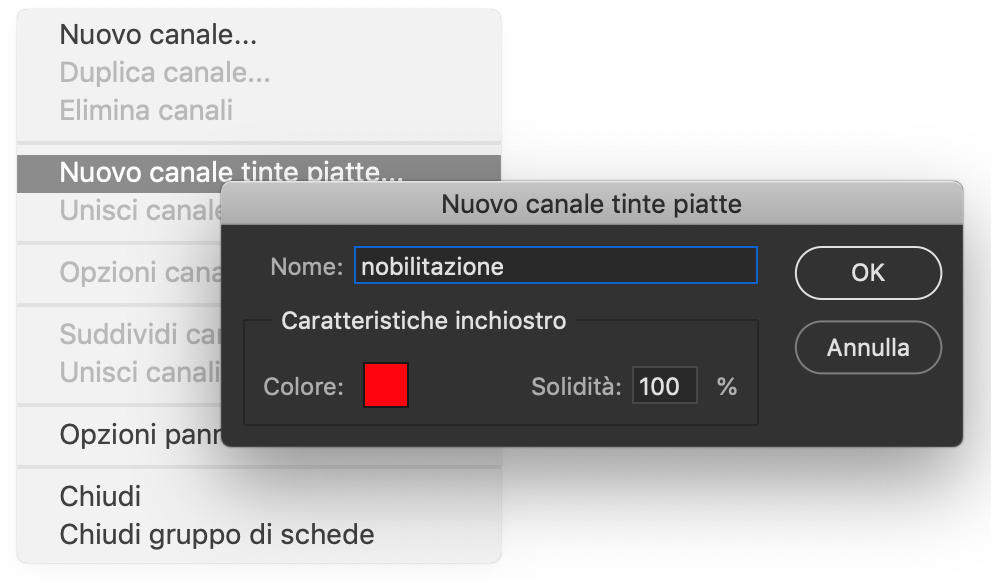Click the Nuovo canale... menu item
Screen dimensions: 991x588
coord(158,36)
